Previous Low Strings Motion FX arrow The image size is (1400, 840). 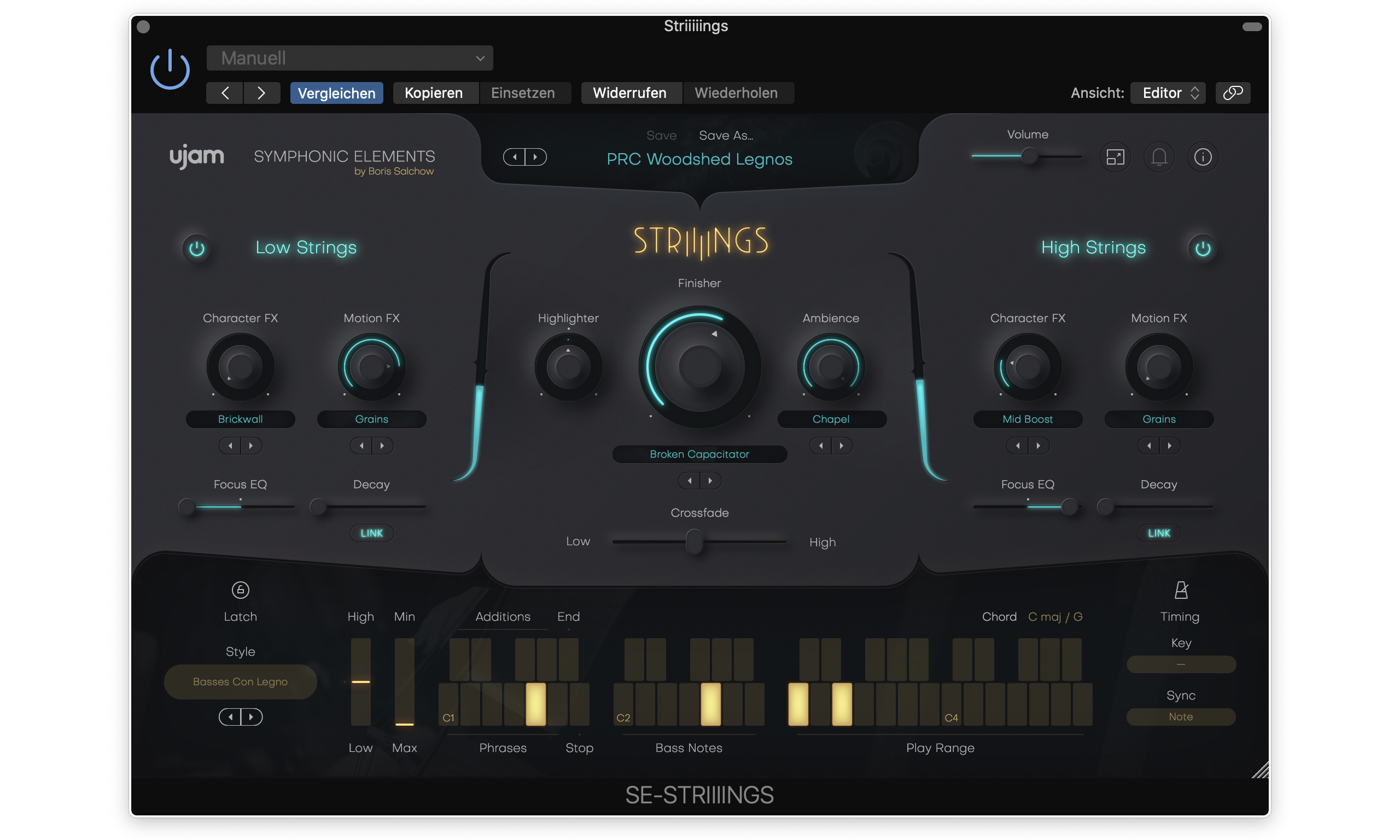pos(361,446)
